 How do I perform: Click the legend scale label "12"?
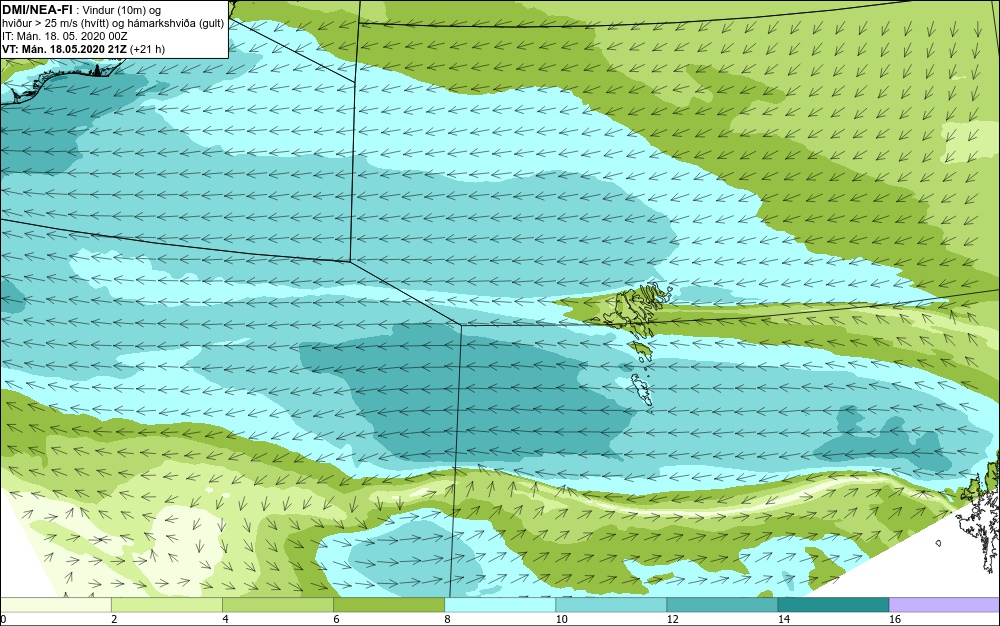[x=672, y=619]
